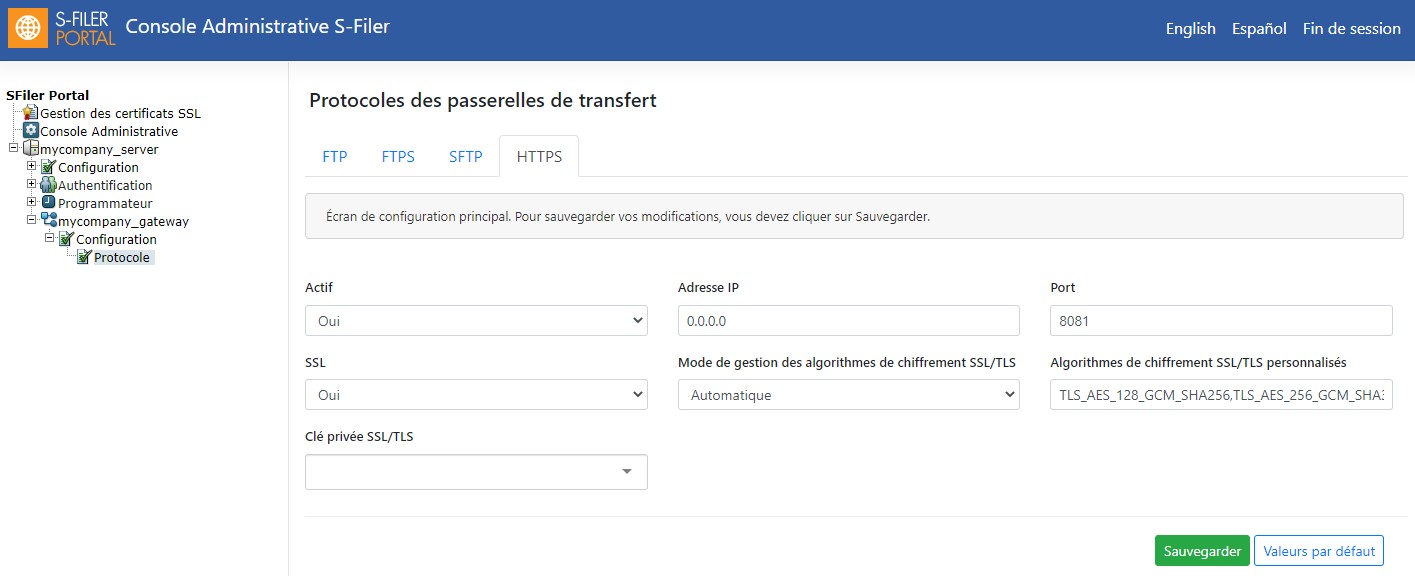Click the Port input field

click(x=1221, y=321)
